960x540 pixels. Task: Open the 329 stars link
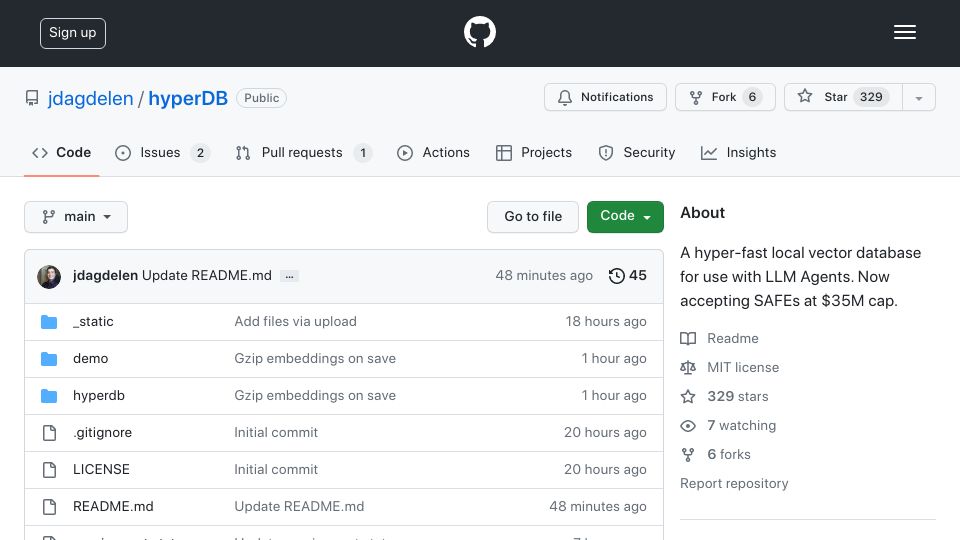tap(737, 396)
